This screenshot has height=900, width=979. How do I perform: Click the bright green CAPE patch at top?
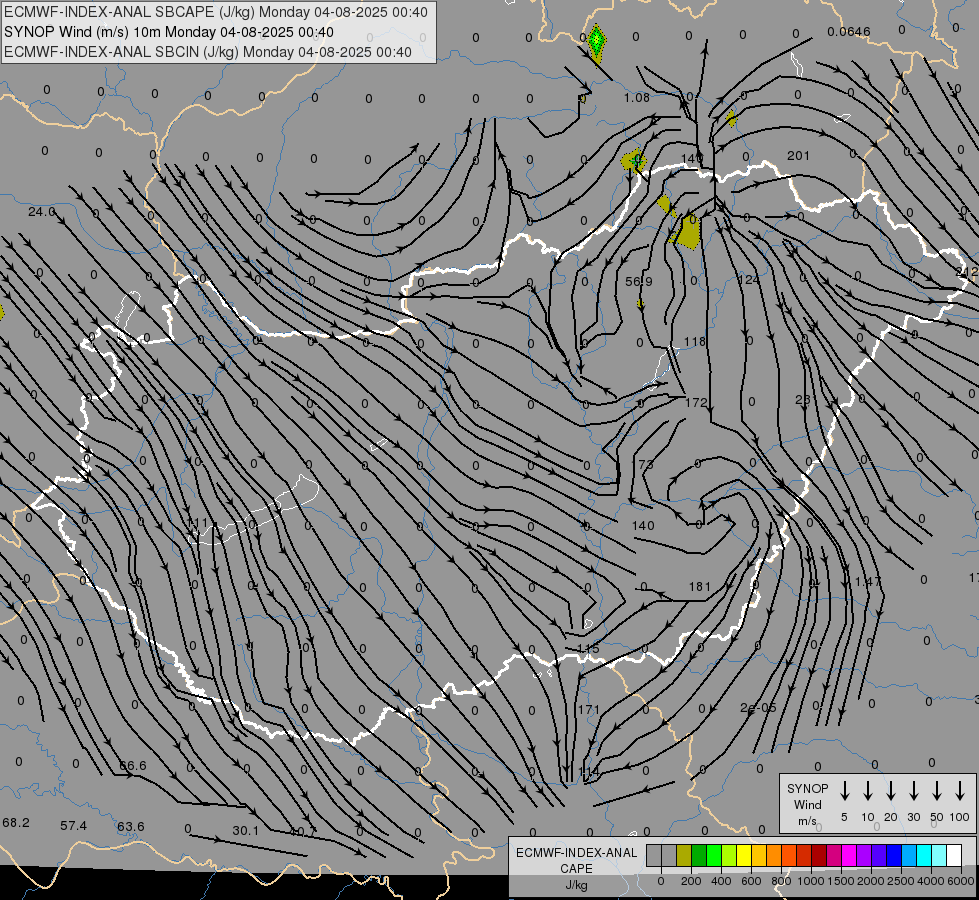[597, 41]
